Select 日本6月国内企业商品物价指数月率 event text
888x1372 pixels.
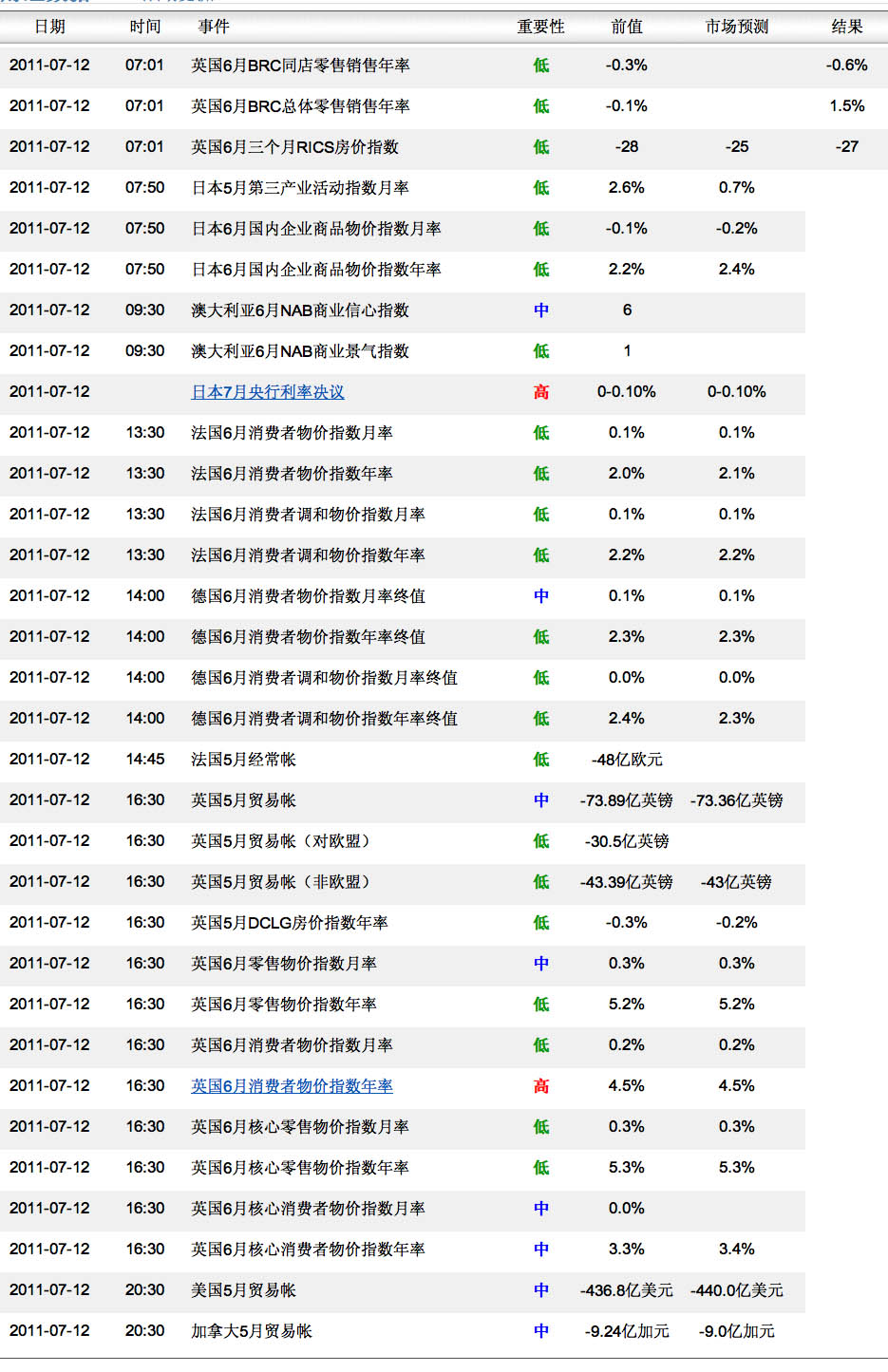pyautogui.click(x=316, y=229)
